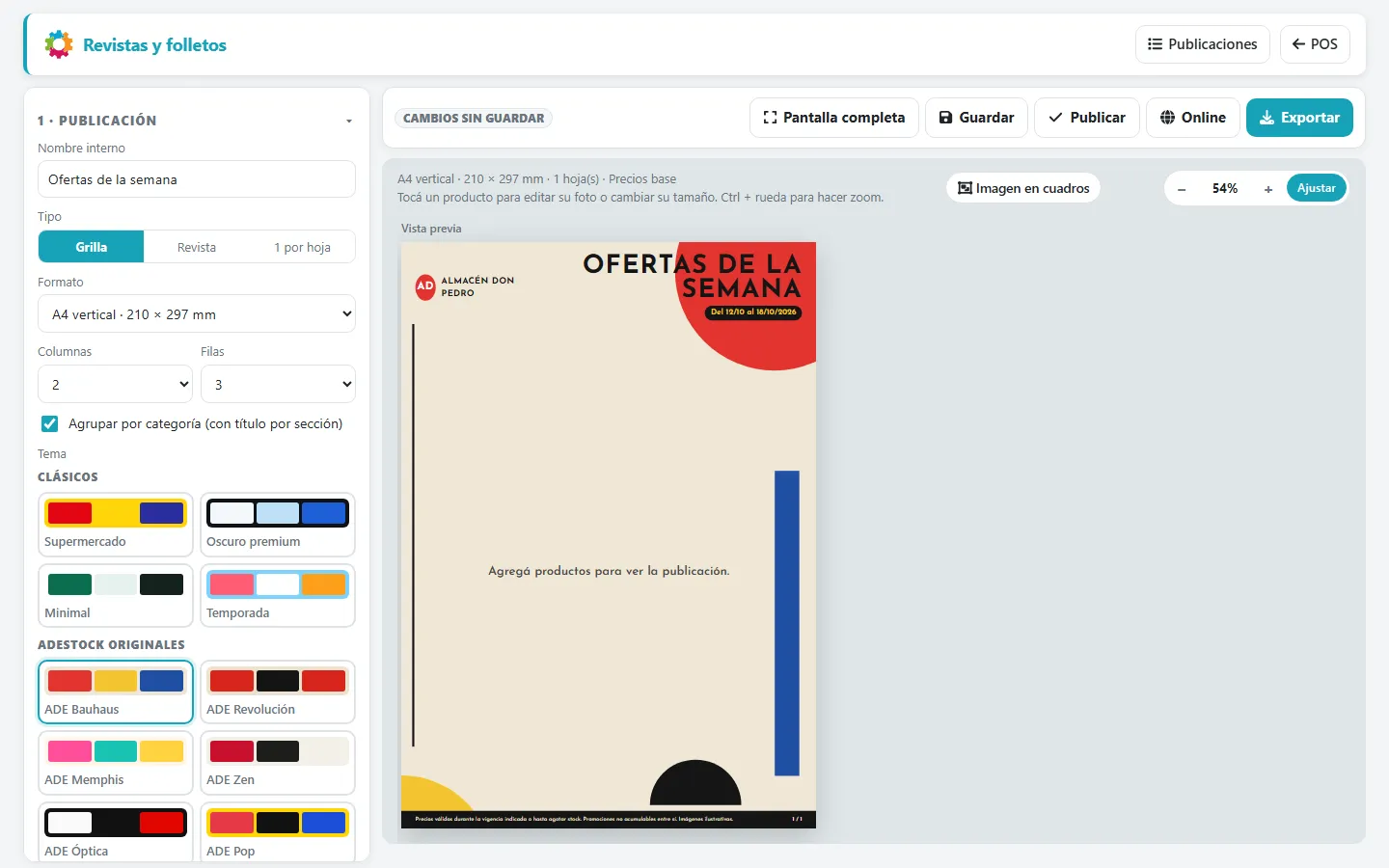Click the Revistas y folletos gear logo
The image size is (1389, 868).
click(x=59, y=44)
